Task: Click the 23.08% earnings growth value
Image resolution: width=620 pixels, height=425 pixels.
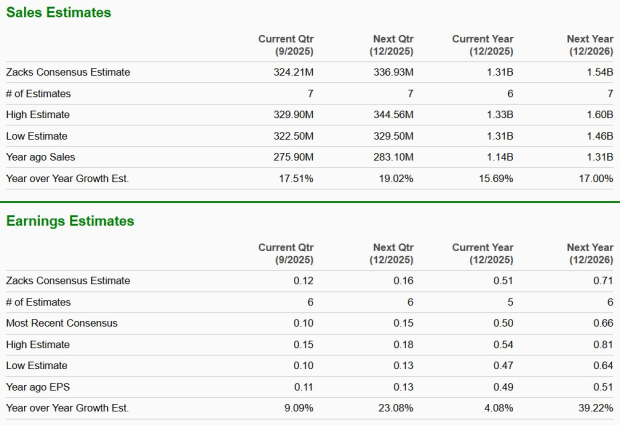Action: pyautogui.click(x=393, y=408)
